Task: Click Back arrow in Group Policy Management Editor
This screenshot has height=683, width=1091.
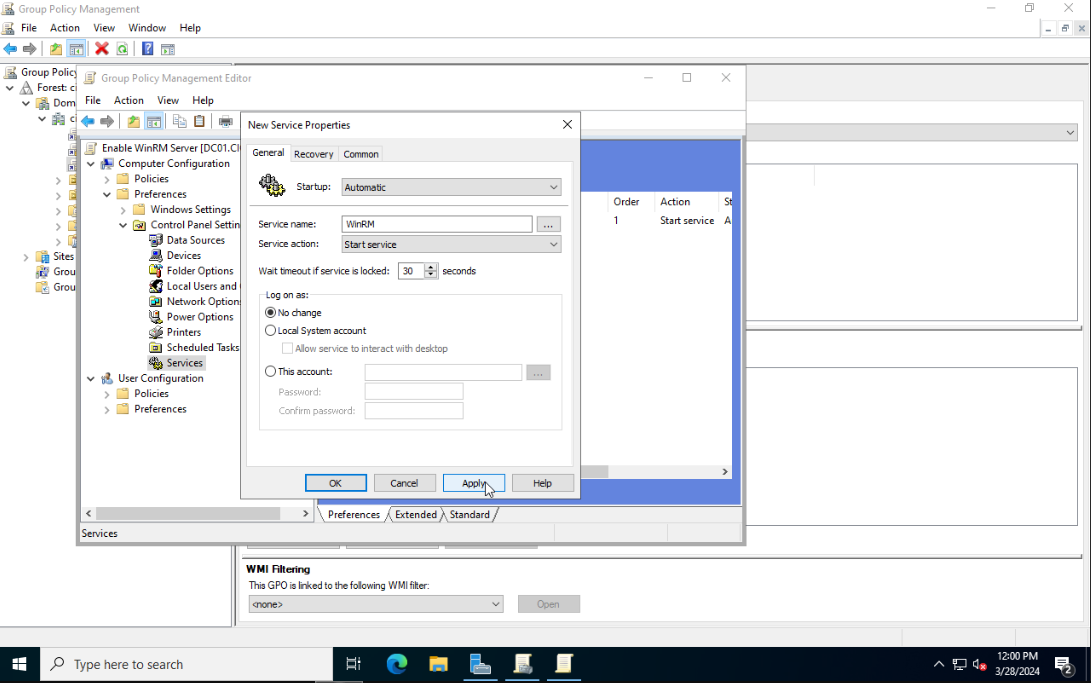Action: (x=88, y=121)
